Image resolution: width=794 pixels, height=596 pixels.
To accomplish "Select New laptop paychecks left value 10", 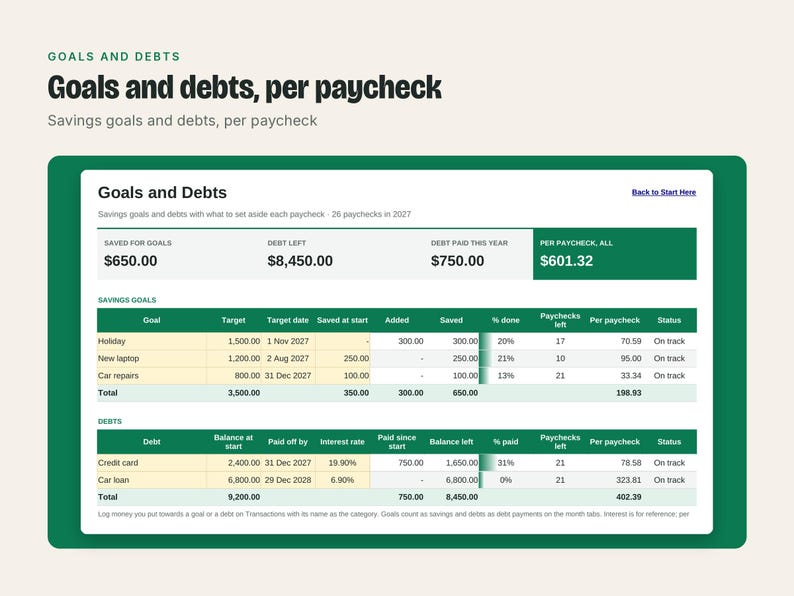I will (560, 359).
